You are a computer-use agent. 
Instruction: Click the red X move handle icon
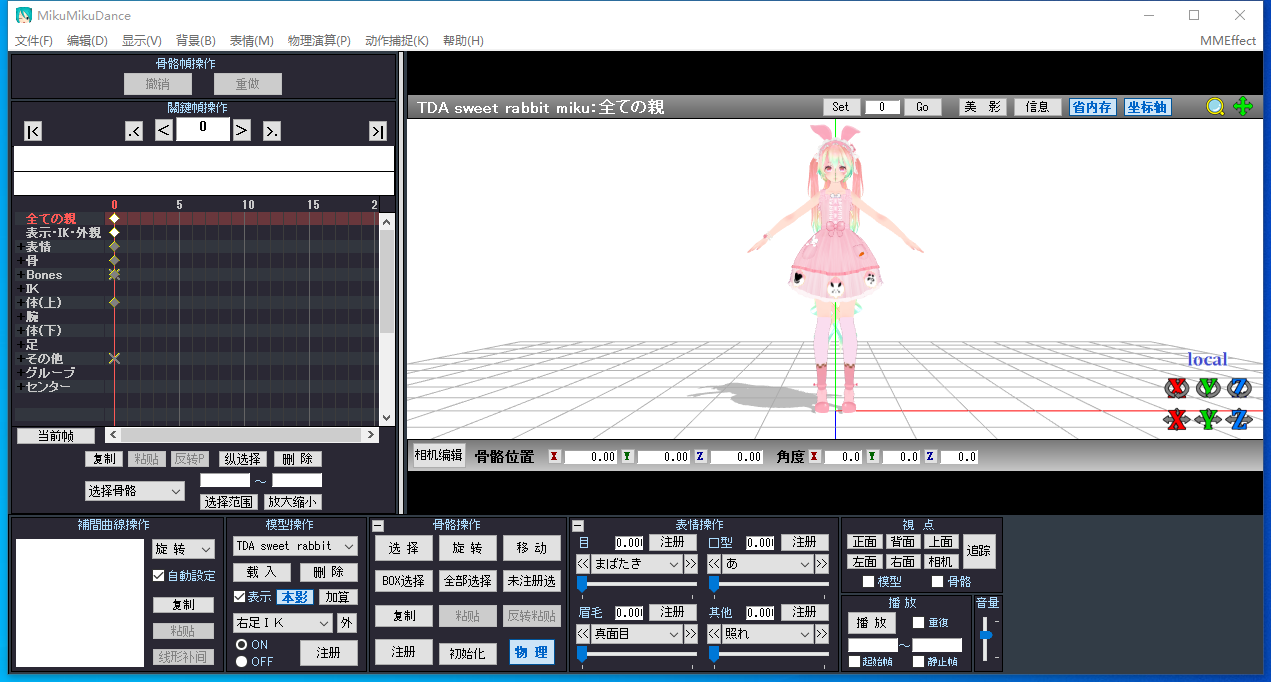(1177, 420)
